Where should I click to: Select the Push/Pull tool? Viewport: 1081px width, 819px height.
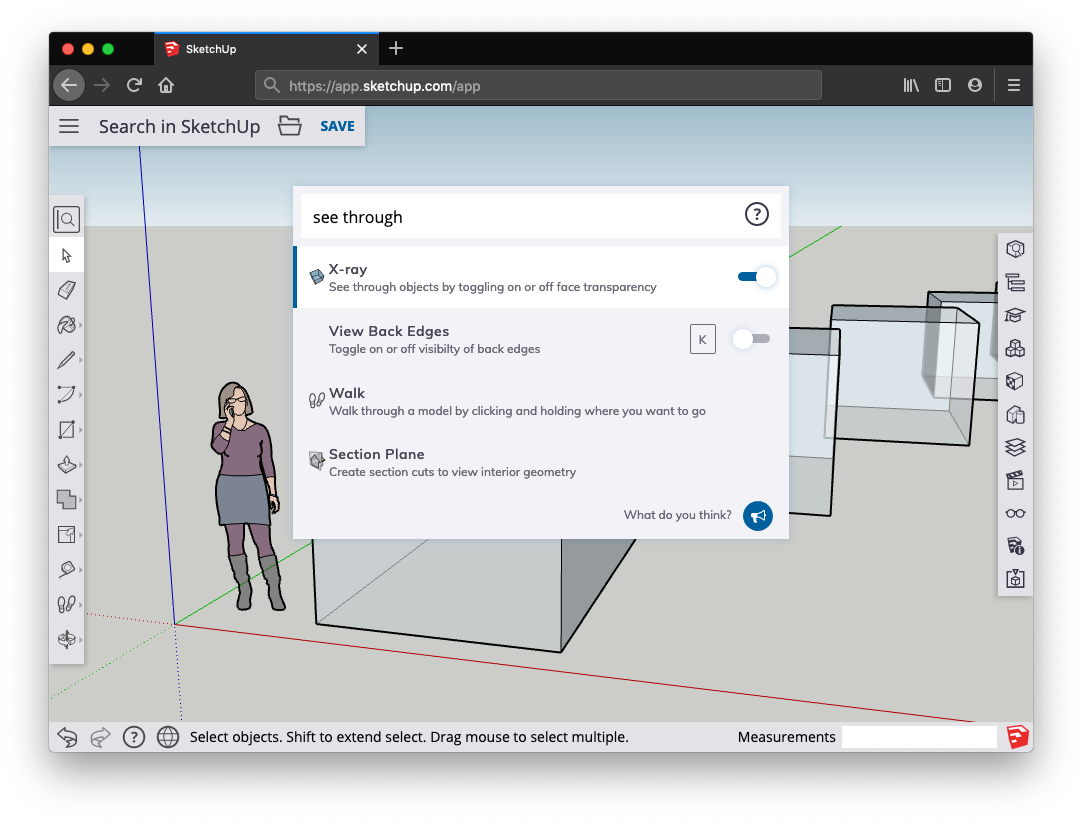pyautogui.click(x=67, y=465)
